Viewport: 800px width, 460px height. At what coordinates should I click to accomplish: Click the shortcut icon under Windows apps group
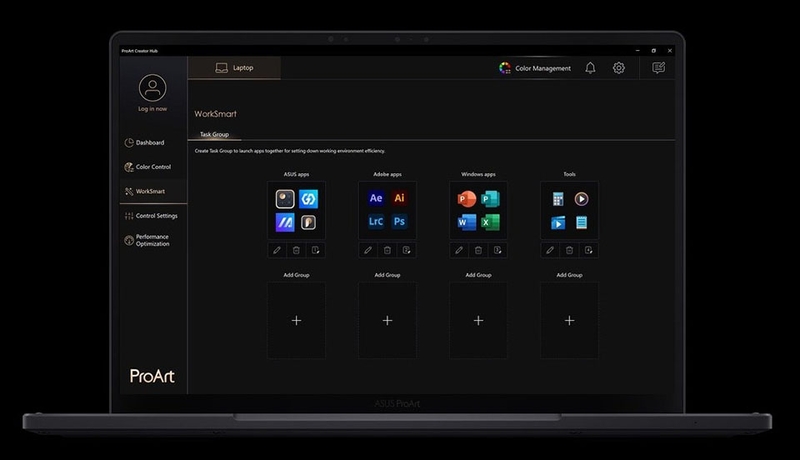click(497, 250)
